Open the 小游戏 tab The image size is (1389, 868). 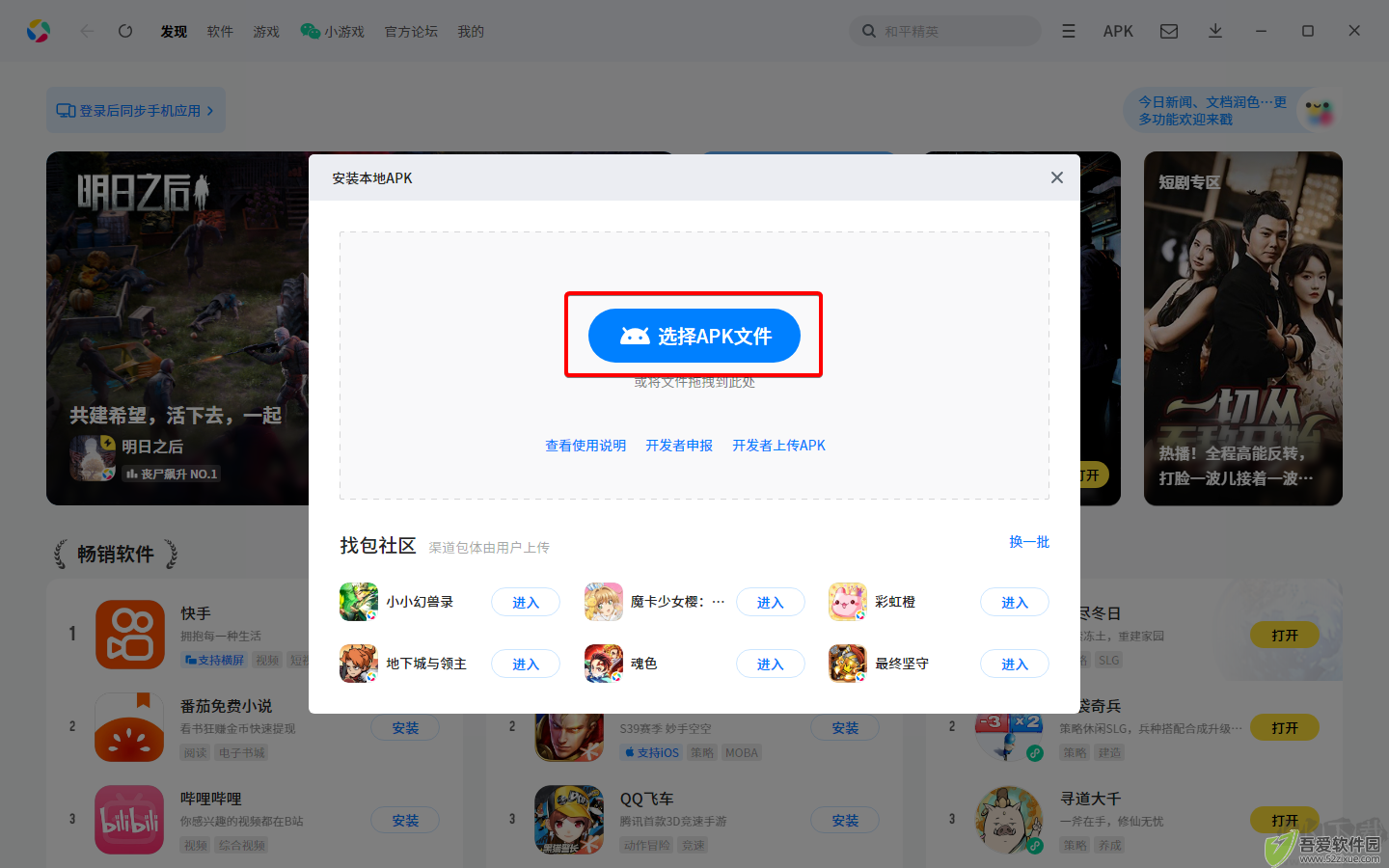pos(332,32)
